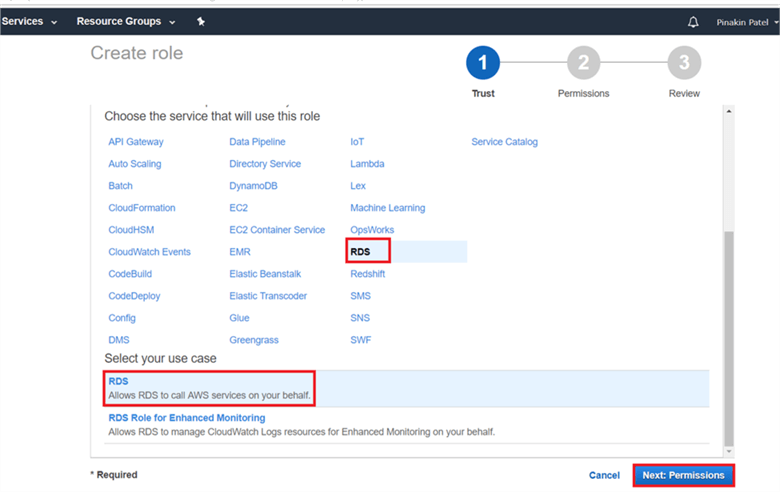Screen dimensions: 780x492
Task: Expand the Resource Groups dropdown
Action: coord(126,21)
